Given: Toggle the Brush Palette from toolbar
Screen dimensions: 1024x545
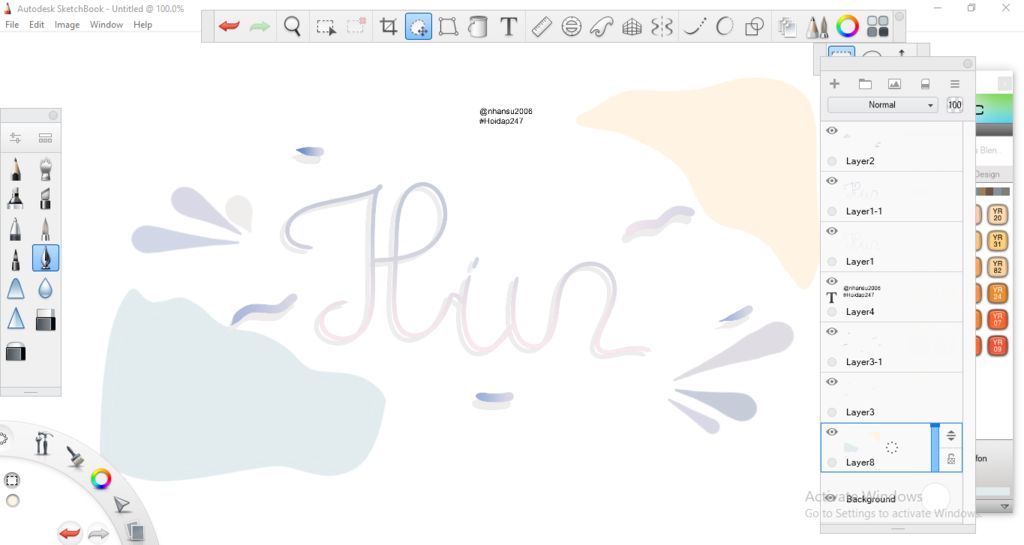Looking at the screenshot, I should (817, 26).
